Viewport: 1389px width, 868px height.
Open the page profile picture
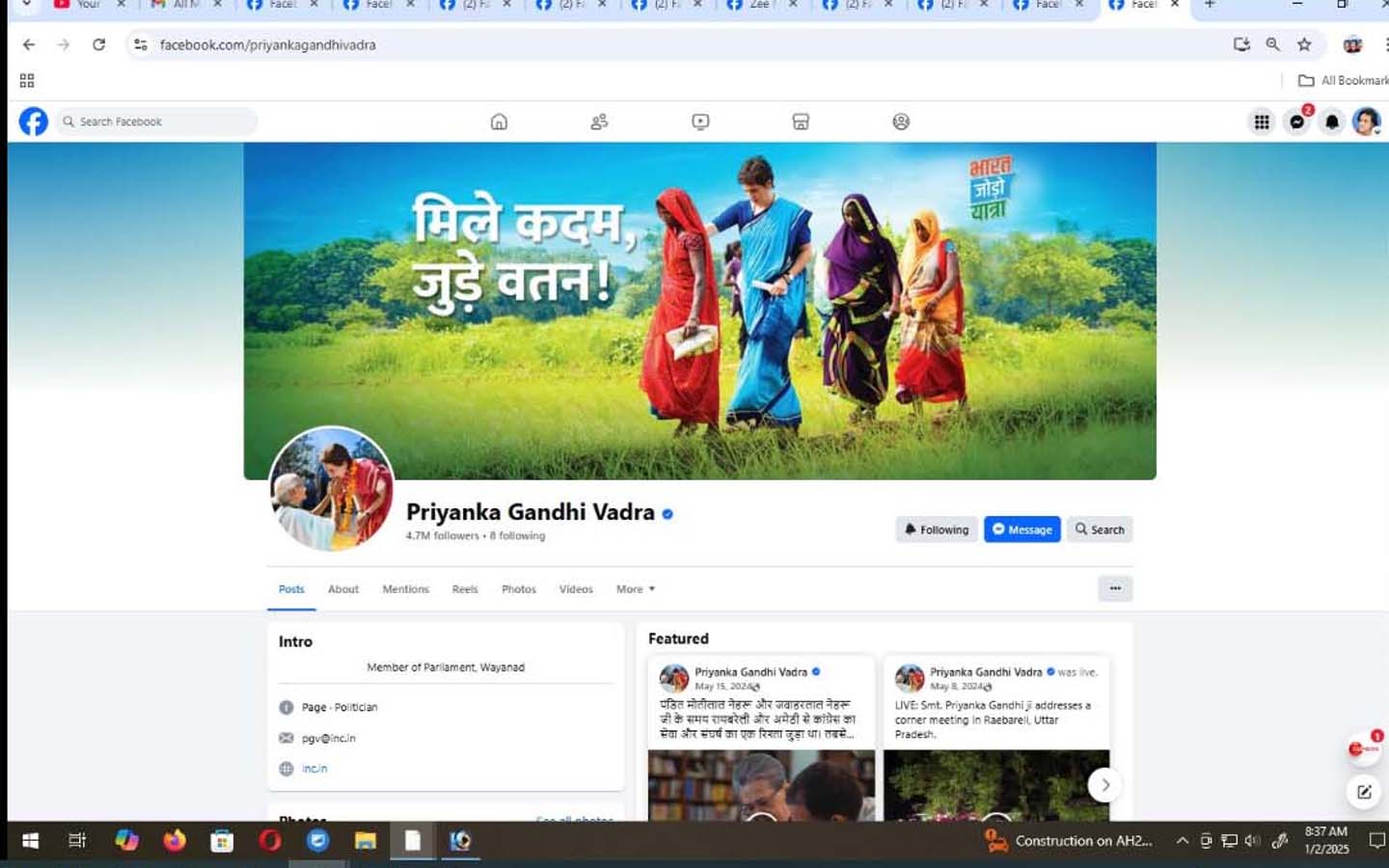pyautogui.click(x=331, y=490)
